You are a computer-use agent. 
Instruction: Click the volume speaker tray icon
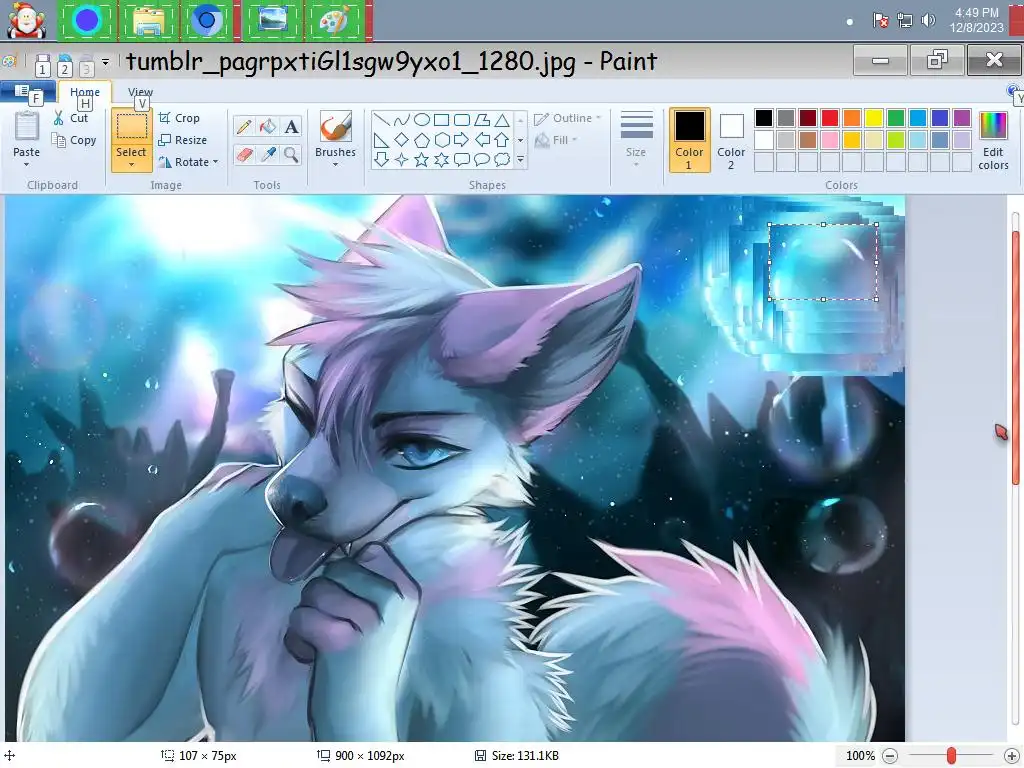click(x=928, y=21)
